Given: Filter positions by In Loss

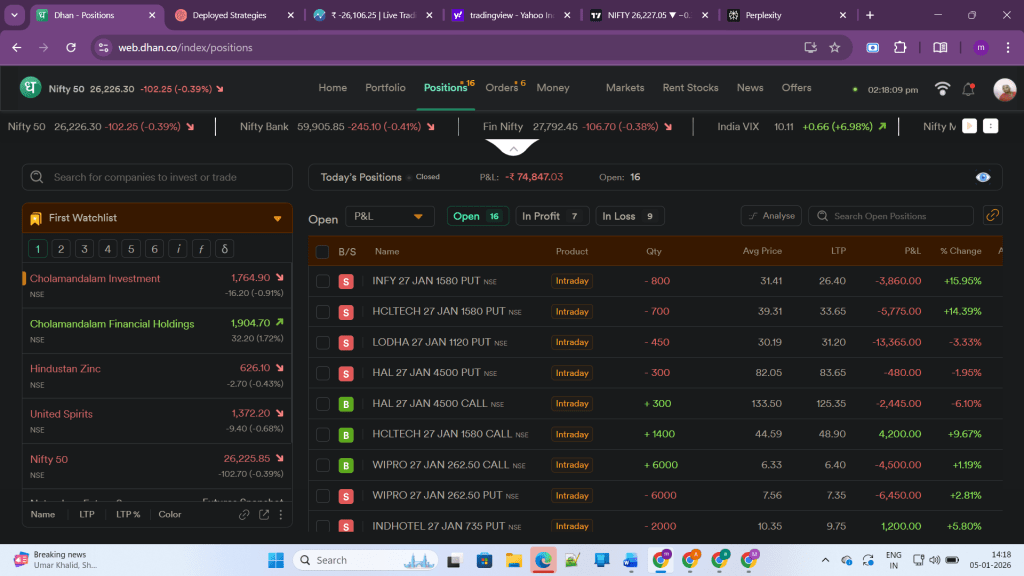Looking at the screenshot, I should point(630,217).
